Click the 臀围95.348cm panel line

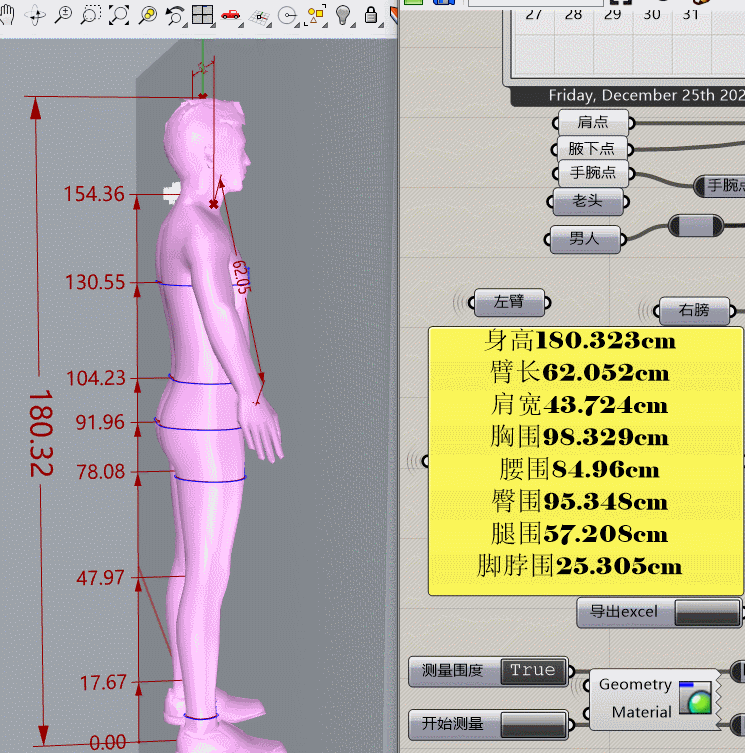[580, 502]
